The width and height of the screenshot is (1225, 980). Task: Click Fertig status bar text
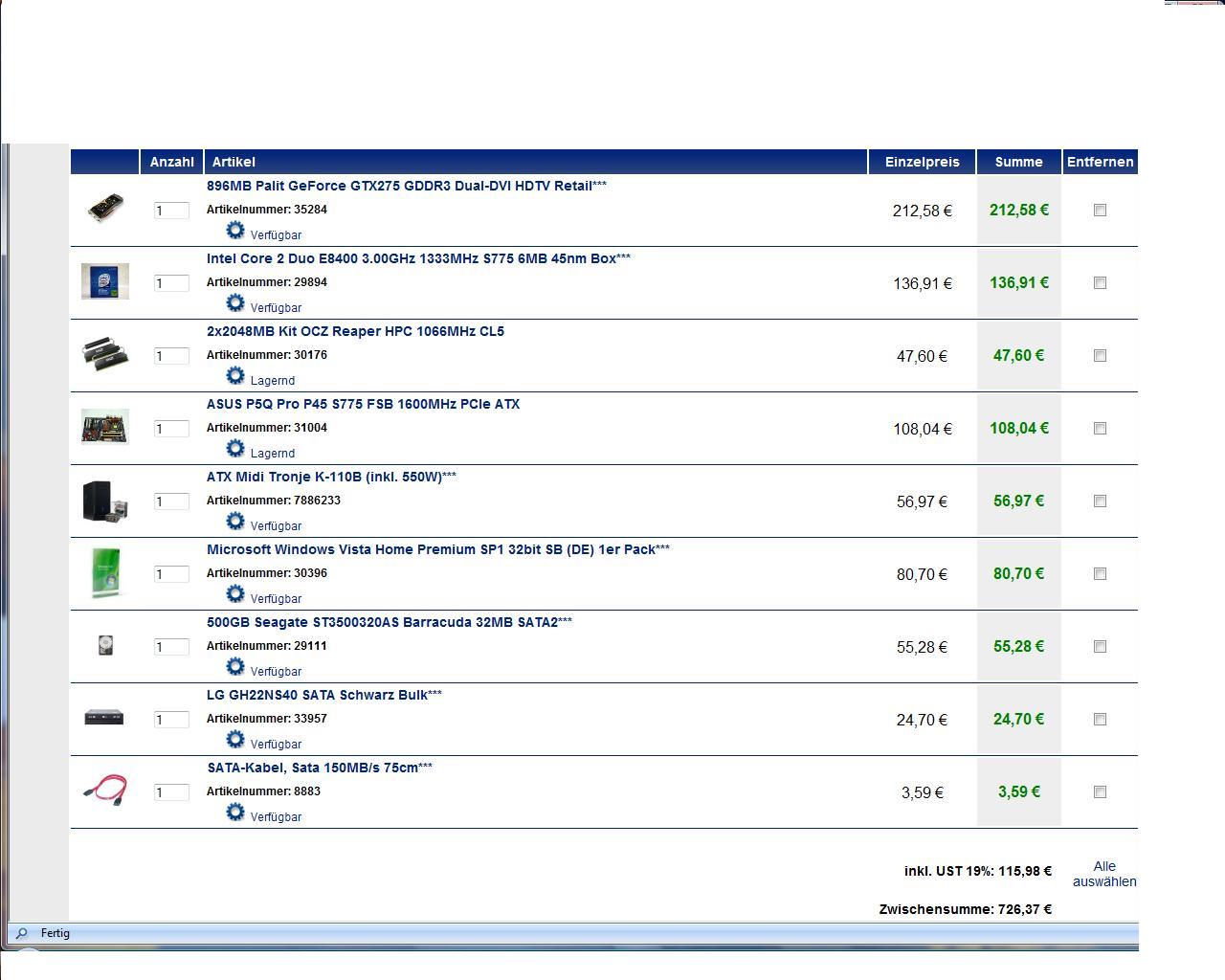(x=55, y=933)
